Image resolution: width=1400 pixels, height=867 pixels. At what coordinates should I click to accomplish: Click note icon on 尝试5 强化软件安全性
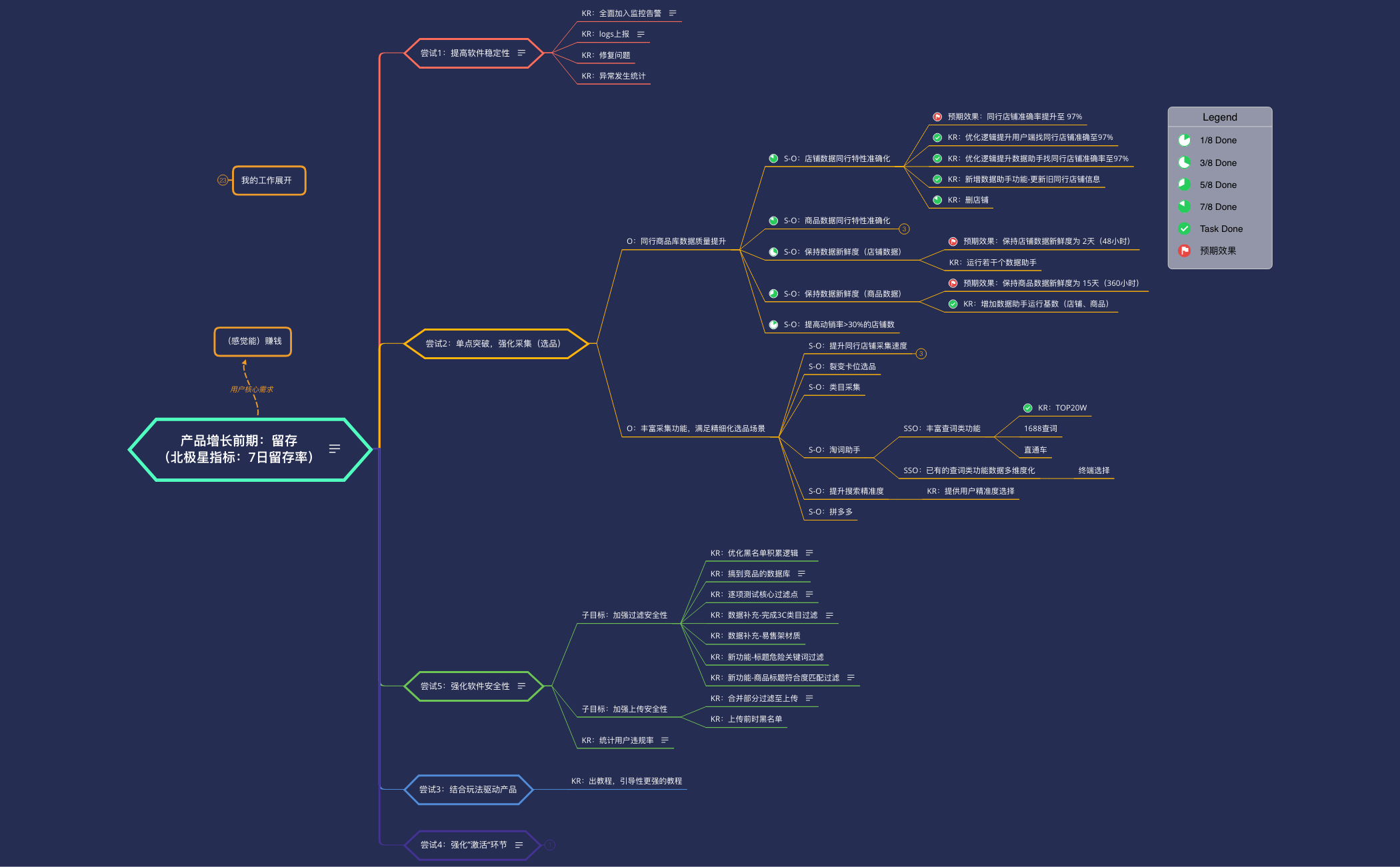tap(521, 686)
